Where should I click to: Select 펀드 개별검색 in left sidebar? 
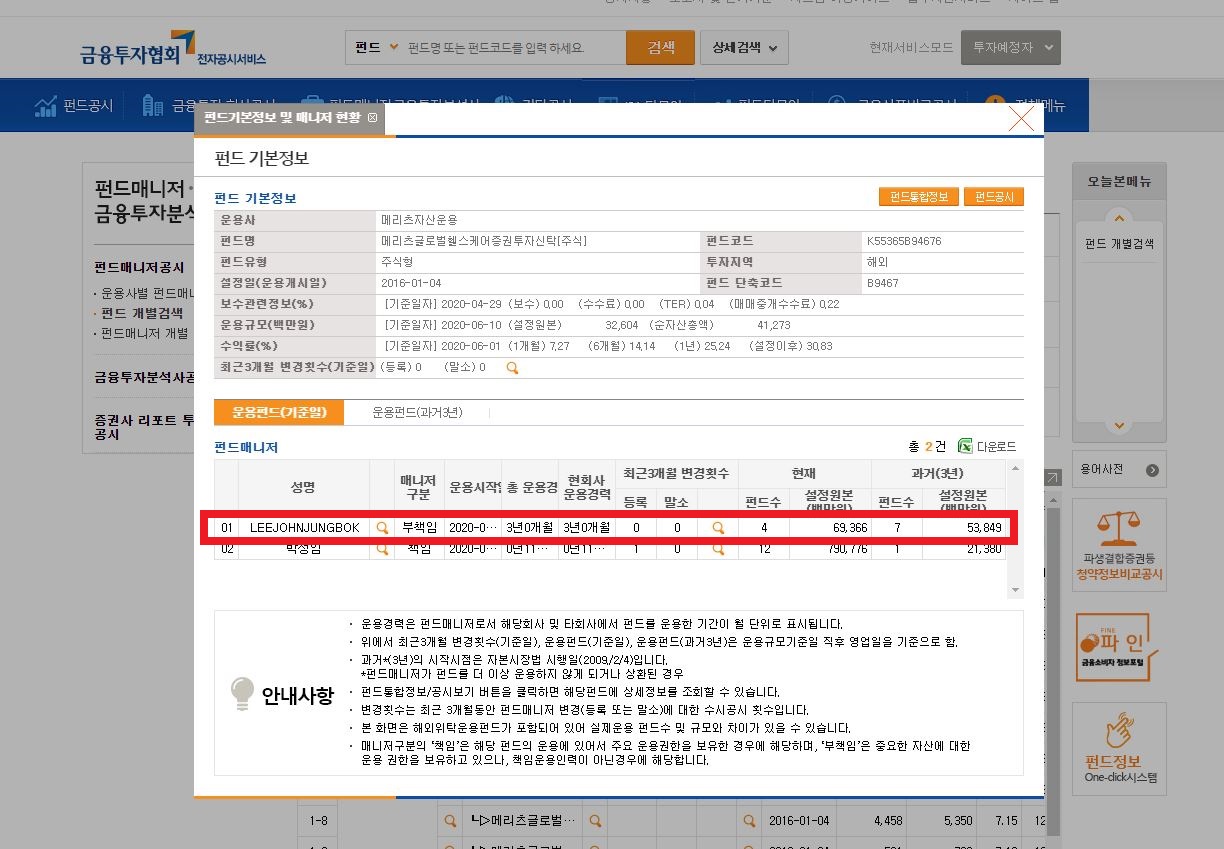(x=141, y=313)
